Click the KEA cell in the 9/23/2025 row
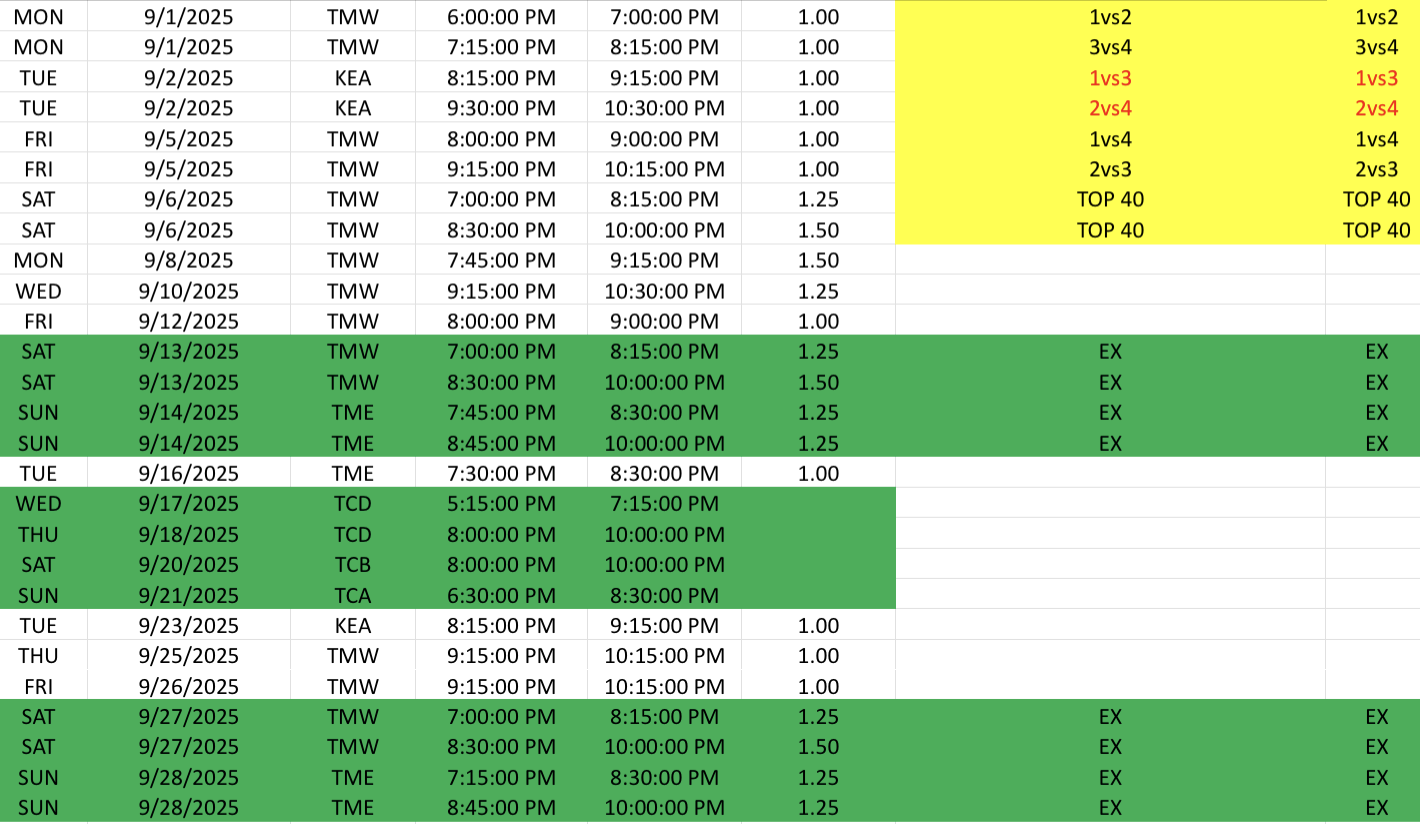The image size is (1420, 824). [353, 625]
